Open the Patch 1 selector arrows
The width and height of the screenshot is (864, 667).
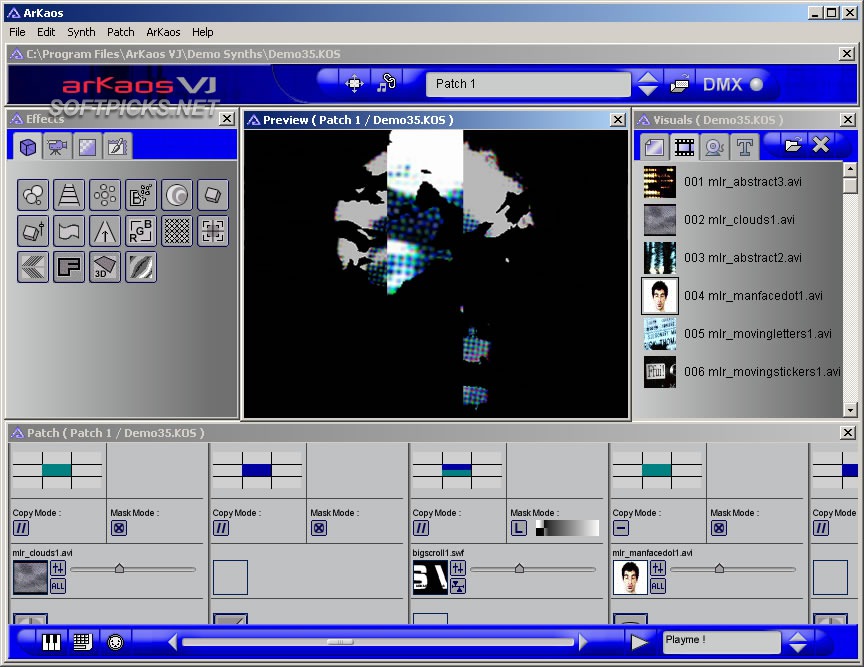coord(645,84)
